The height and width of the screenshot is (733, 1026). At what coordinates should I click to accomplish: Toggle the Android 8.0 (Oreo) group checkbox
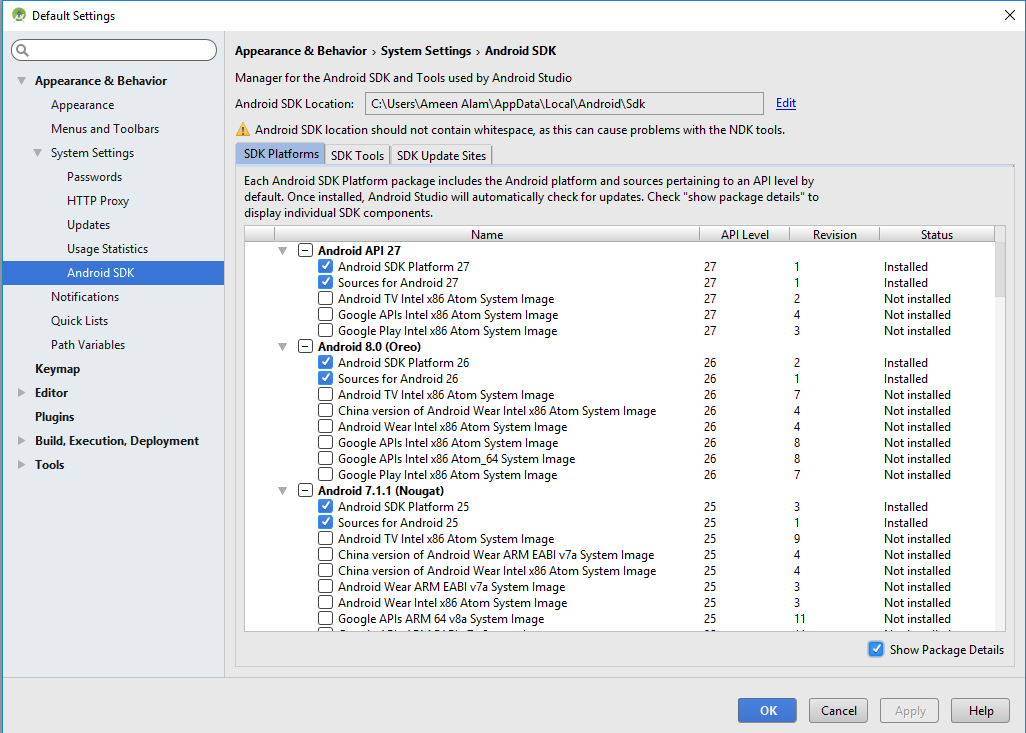tap(306, 347)
